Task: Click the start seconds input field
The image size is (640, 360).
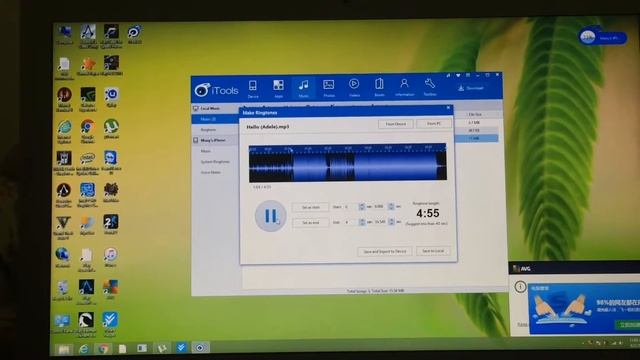Action: pos(380,207)
